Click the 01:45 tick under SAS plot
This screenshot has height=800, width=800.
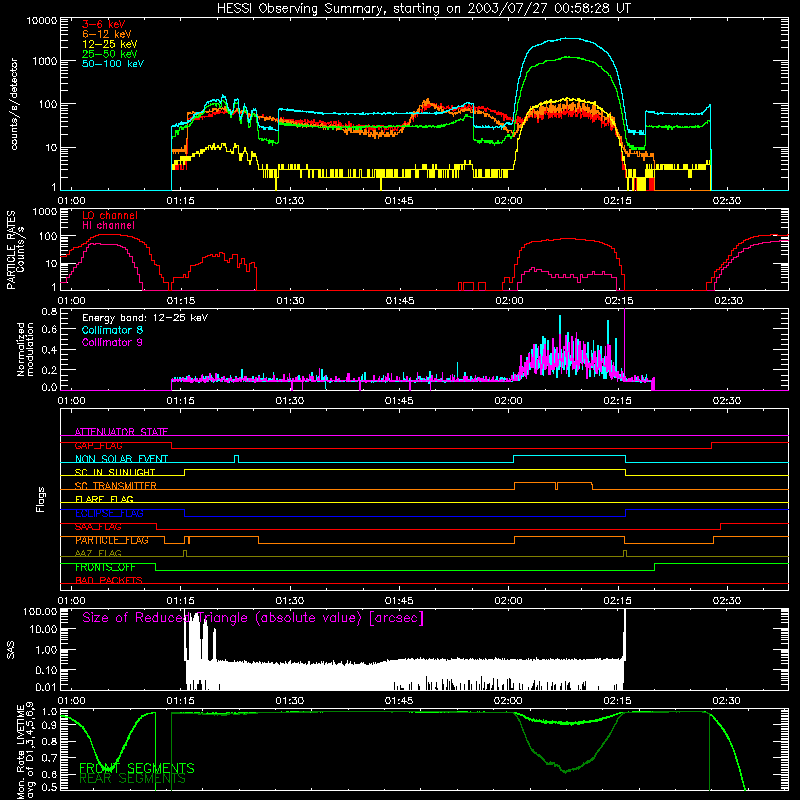(399, 701)
